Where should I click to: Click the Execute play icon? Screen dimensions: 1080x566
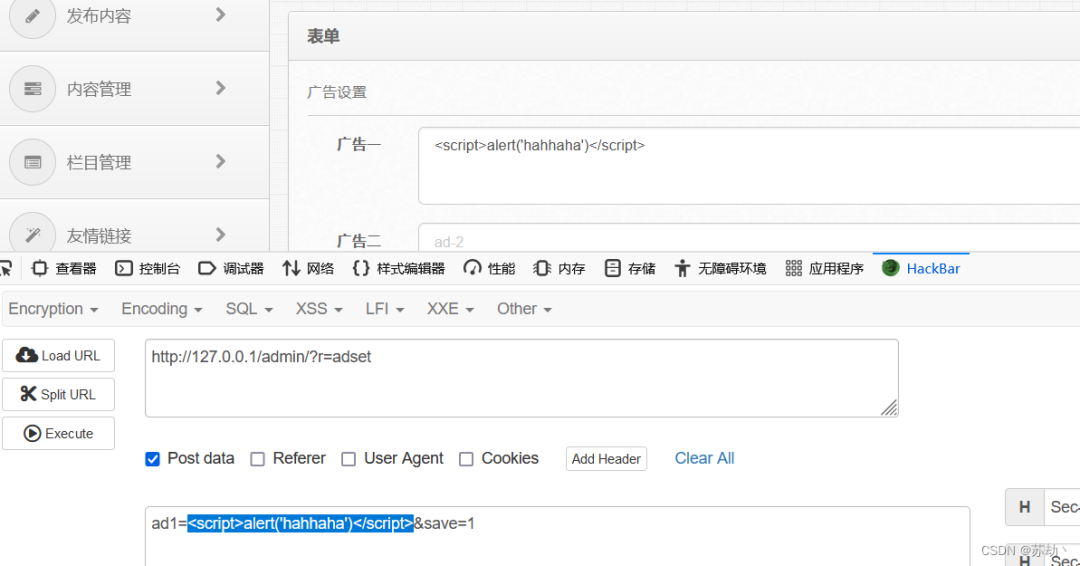32,433
